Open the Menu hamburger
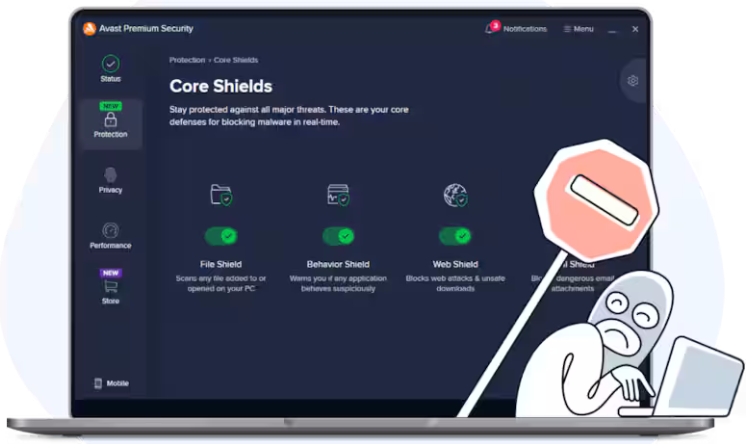 click(579, 29)
